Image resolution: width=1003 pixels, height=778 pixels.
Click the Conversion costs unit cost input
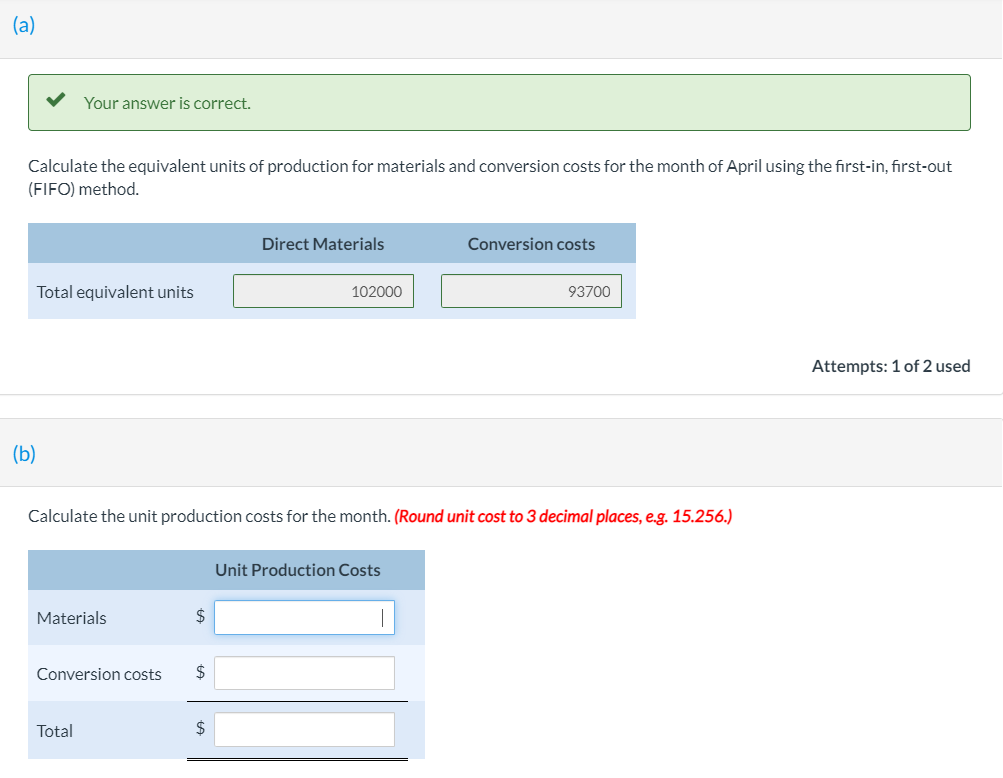coord(304,673)
